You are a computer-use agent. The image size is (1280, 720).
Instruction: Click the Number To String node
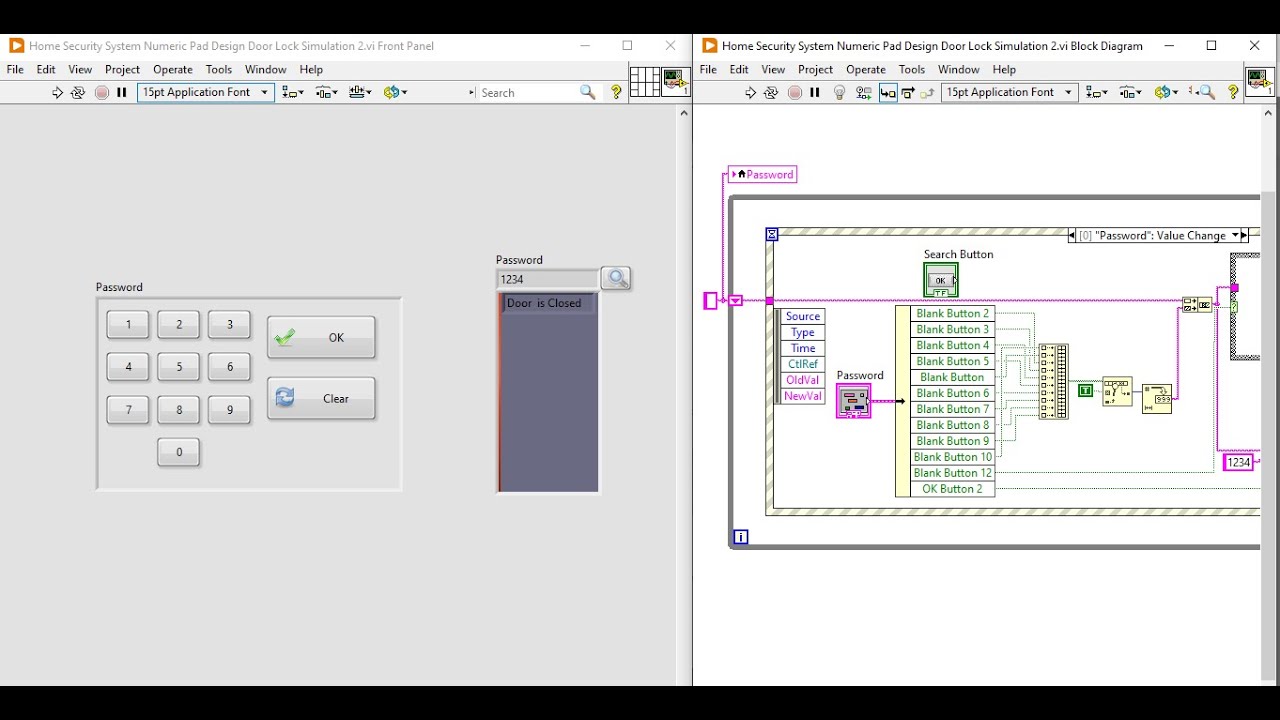pyautogui.click(x=1157, y=399)
